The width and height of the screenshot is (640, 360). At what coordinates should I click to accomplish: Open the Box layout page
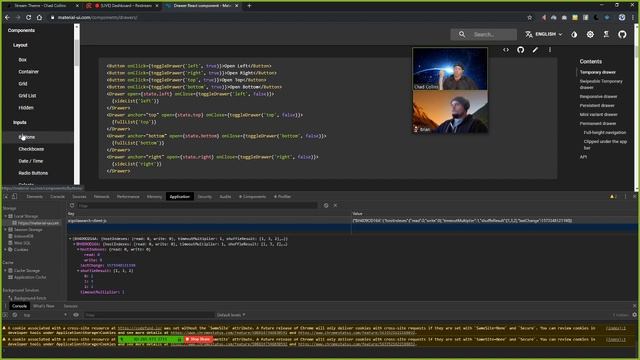click(22, 60)
